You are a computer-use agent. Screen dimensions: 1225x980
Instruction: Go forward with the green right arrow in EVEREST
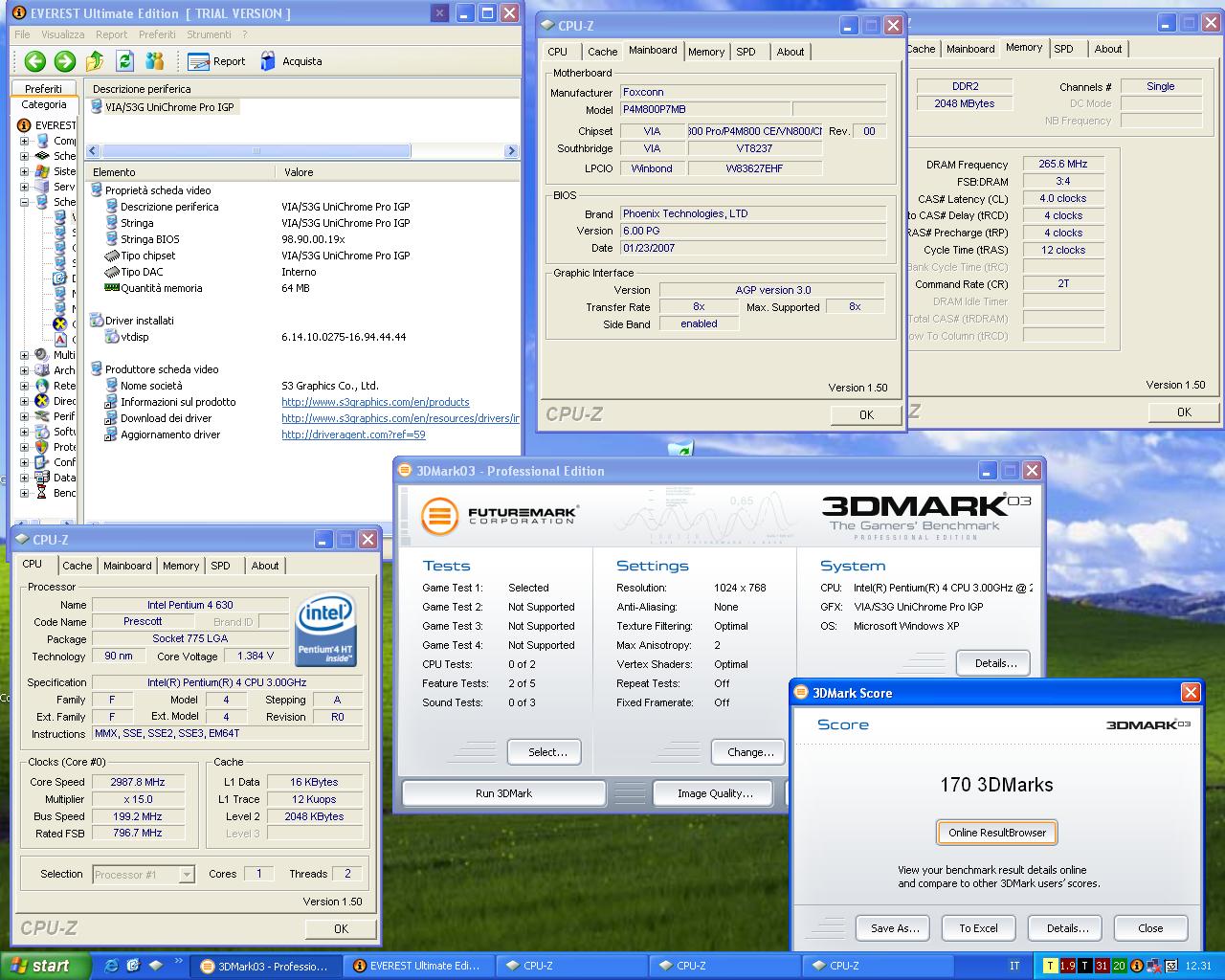[x=65, y=61]
